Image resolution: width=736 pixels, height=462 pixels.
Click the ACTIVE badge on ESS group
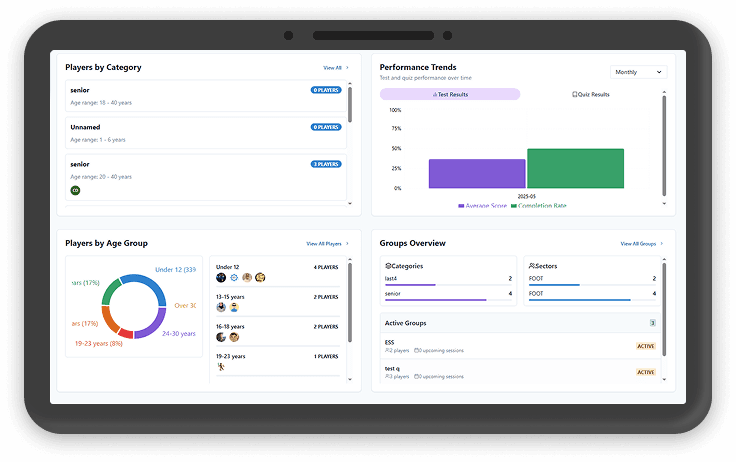tap(645, 346)
